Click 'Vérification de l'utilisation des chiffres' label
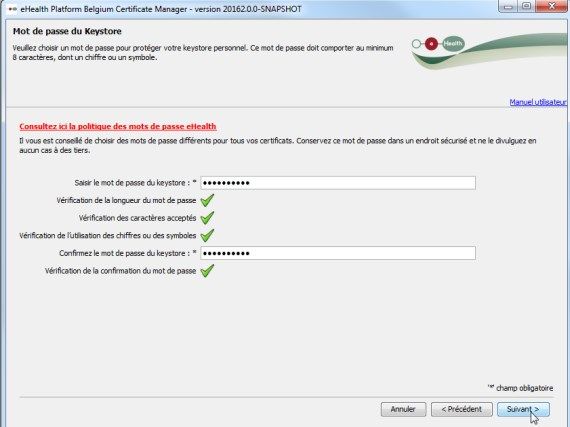 pyautogui.click(x=108, y=235)
